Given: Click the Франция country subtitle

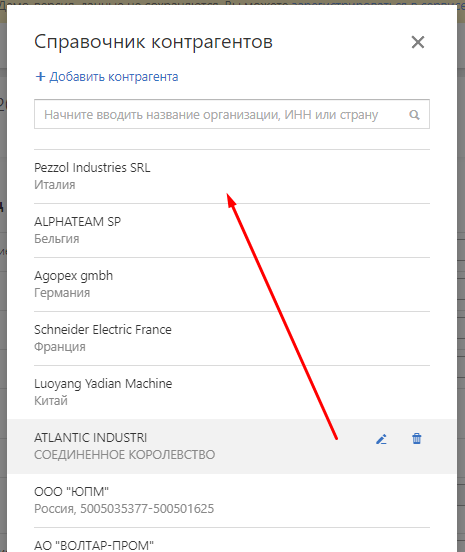Looking at the screenshot, I should tap(60, 347).
